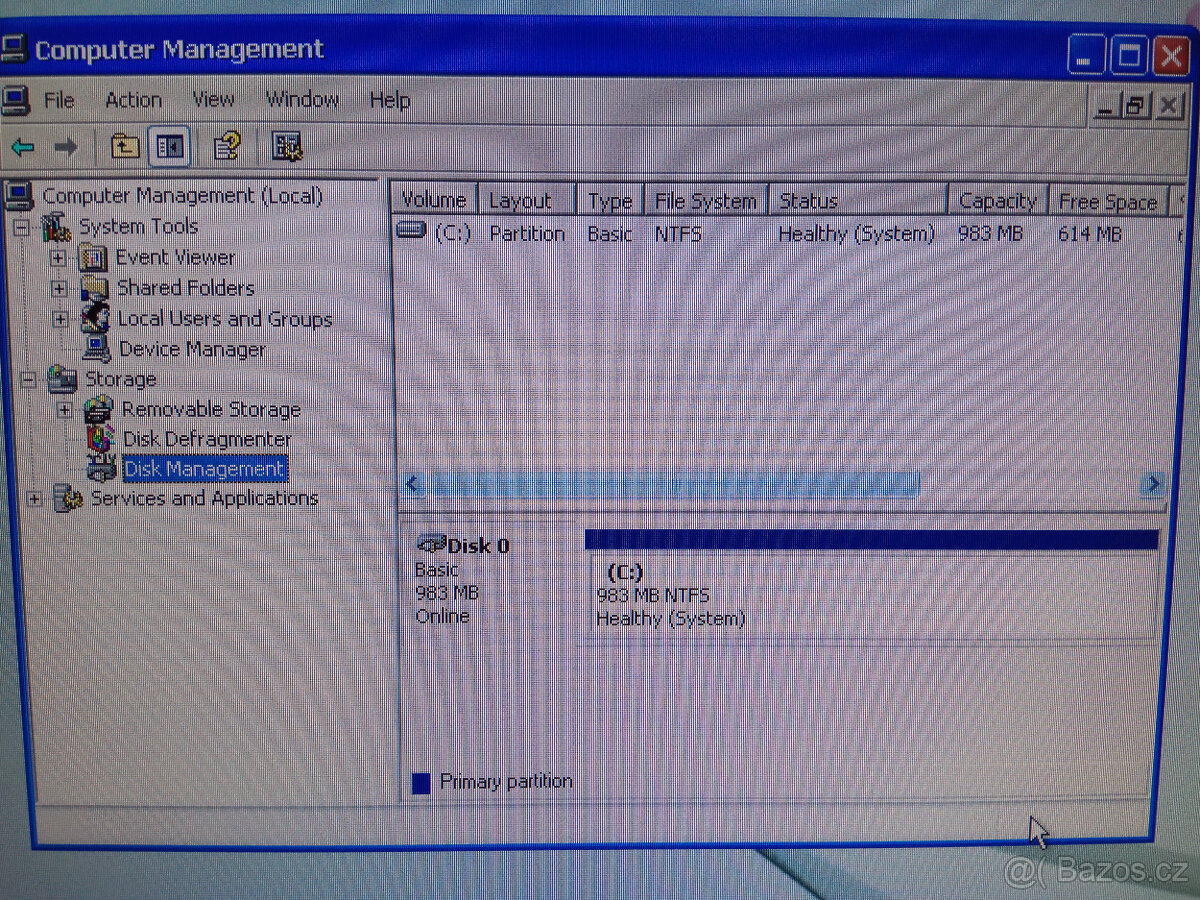
Task: Open the Action menu
Action: pos(133,100)
